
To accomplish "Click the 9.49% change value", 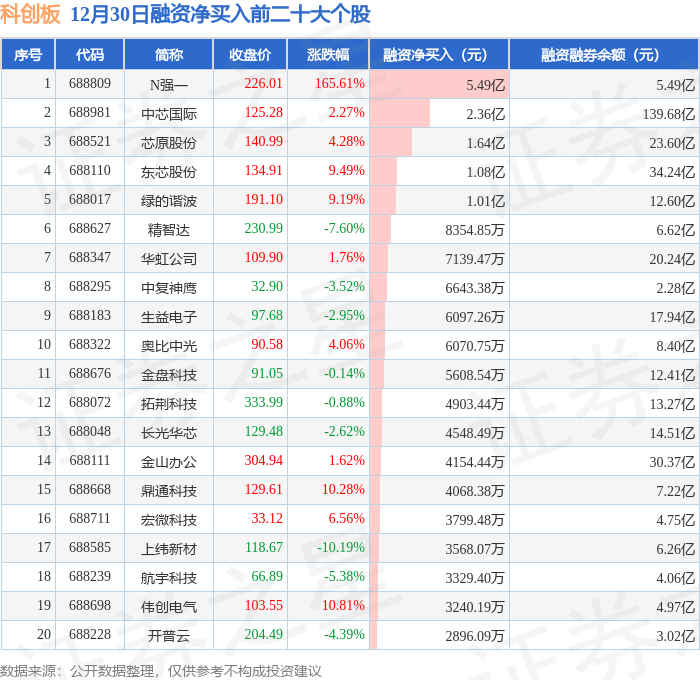I will tap(346, 171).
